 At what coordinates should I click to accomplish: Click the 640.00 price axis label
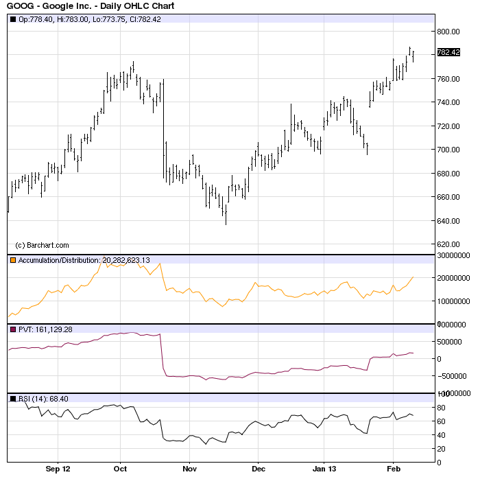click(x=448, y=221)
